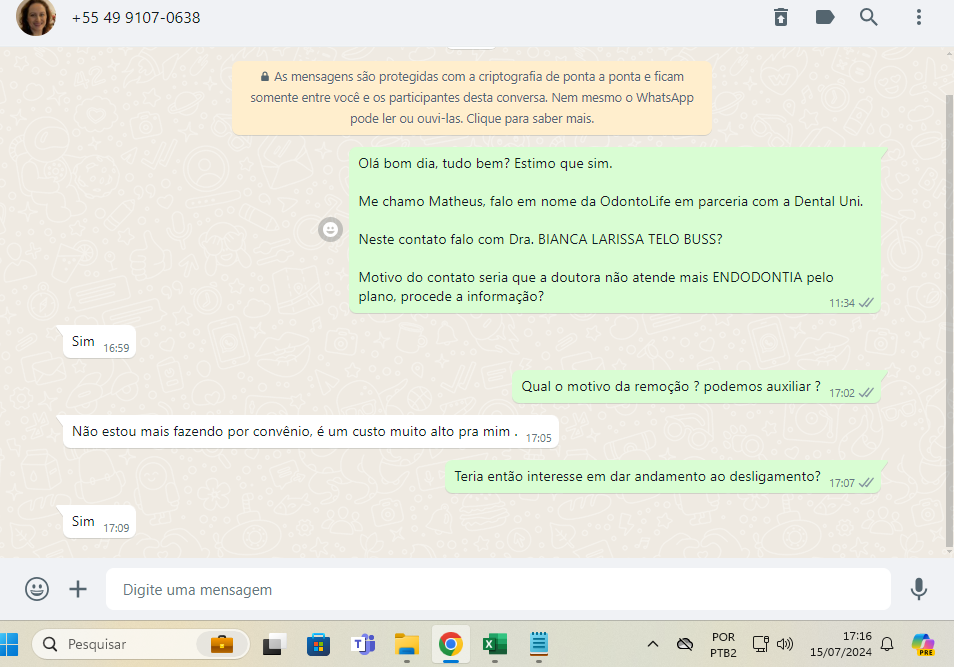Image resolution: width=954 pixels, height=667 pixels.
Task: Open Excel from the taskbar
Action: pos(494,644)
